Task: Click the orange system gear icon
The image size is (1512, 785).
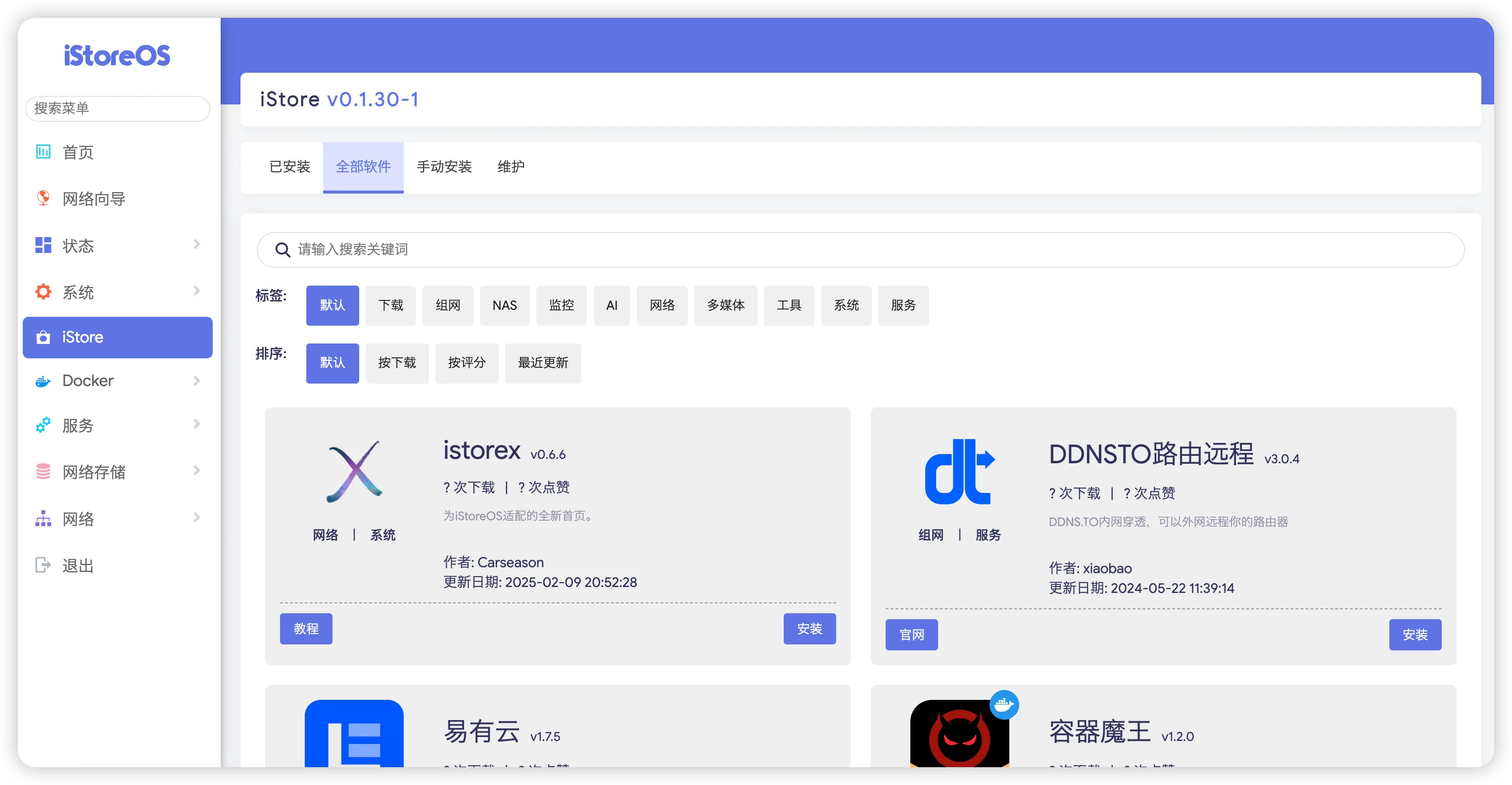Action: coord(43,292)
